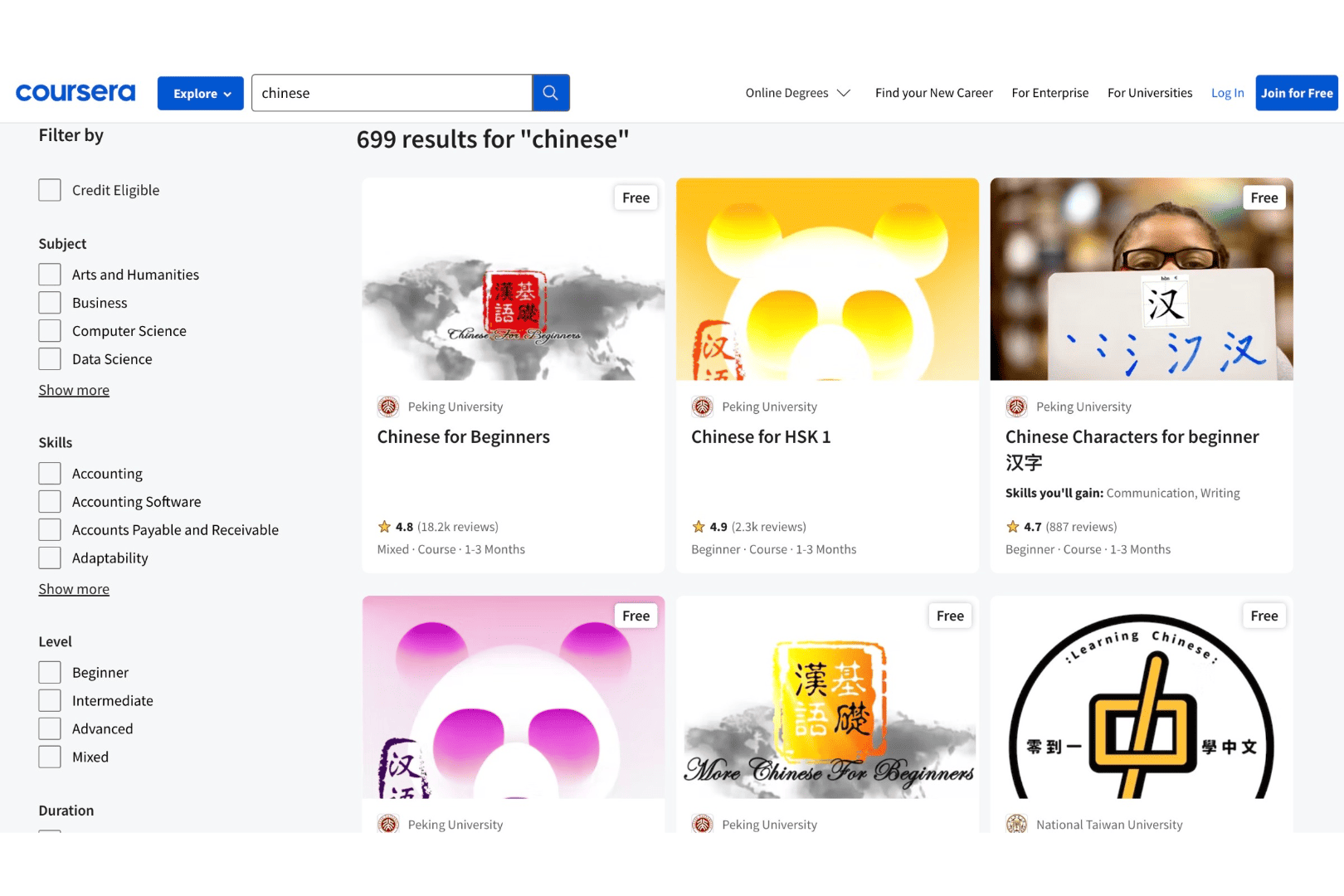Screen dimensions: 1344x896
Task: Click the magnifying glass search button
Action: 551,93
